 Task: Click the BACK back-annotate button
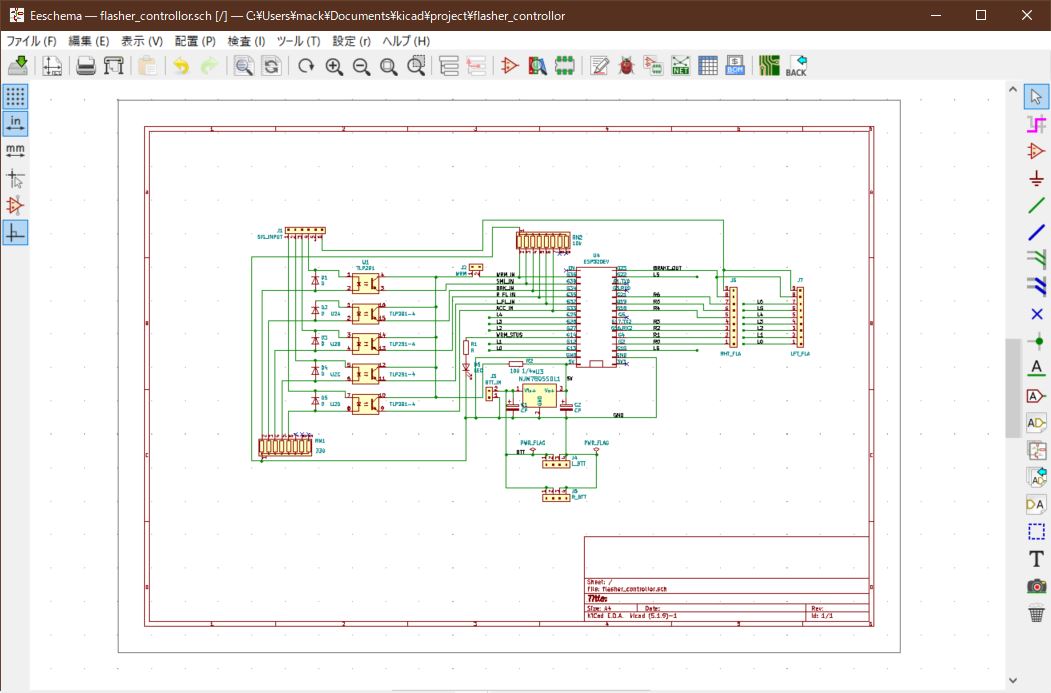tap(795, 65)
